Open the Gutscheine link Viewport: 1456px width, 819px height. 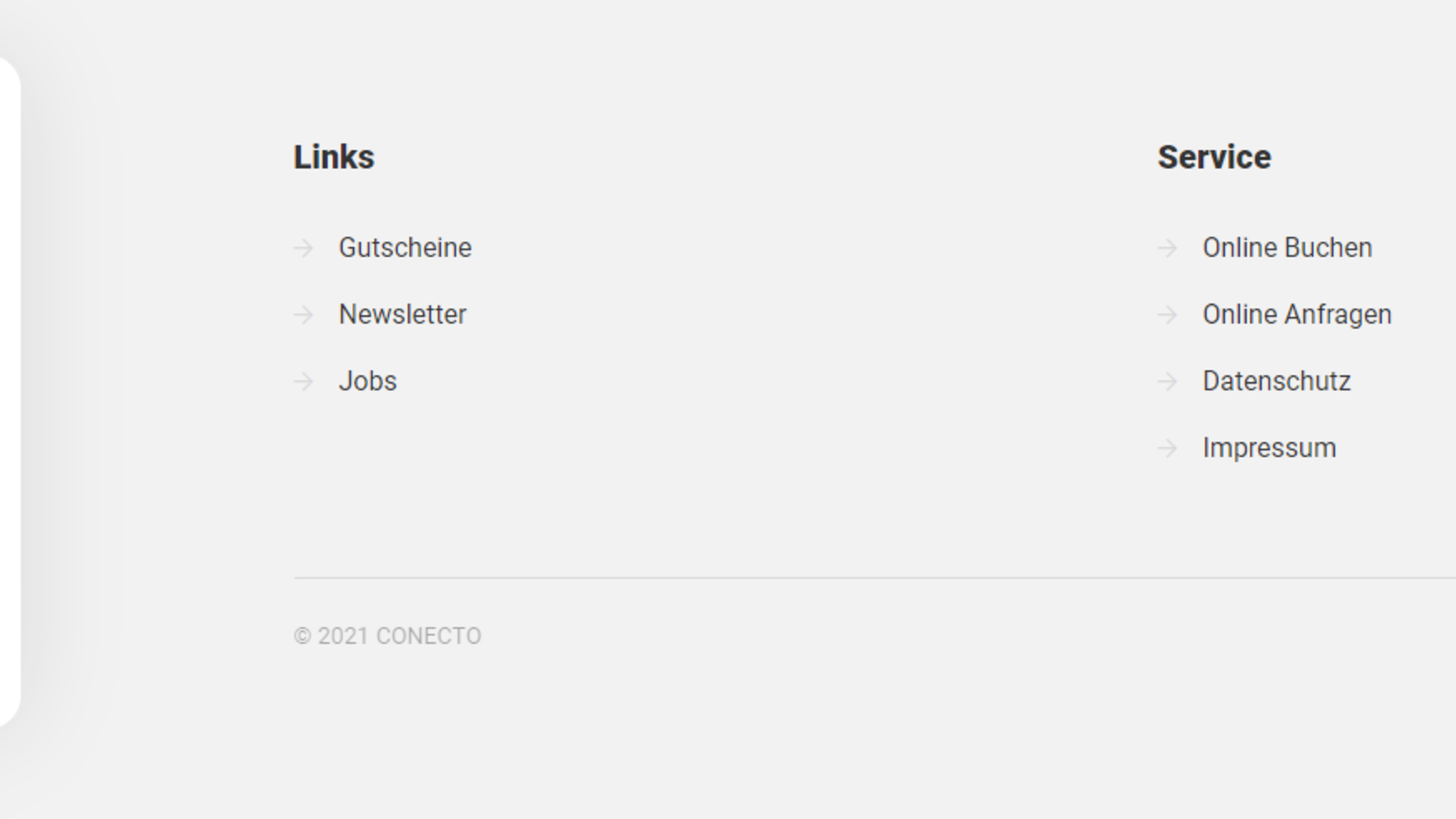click(405, 248)
